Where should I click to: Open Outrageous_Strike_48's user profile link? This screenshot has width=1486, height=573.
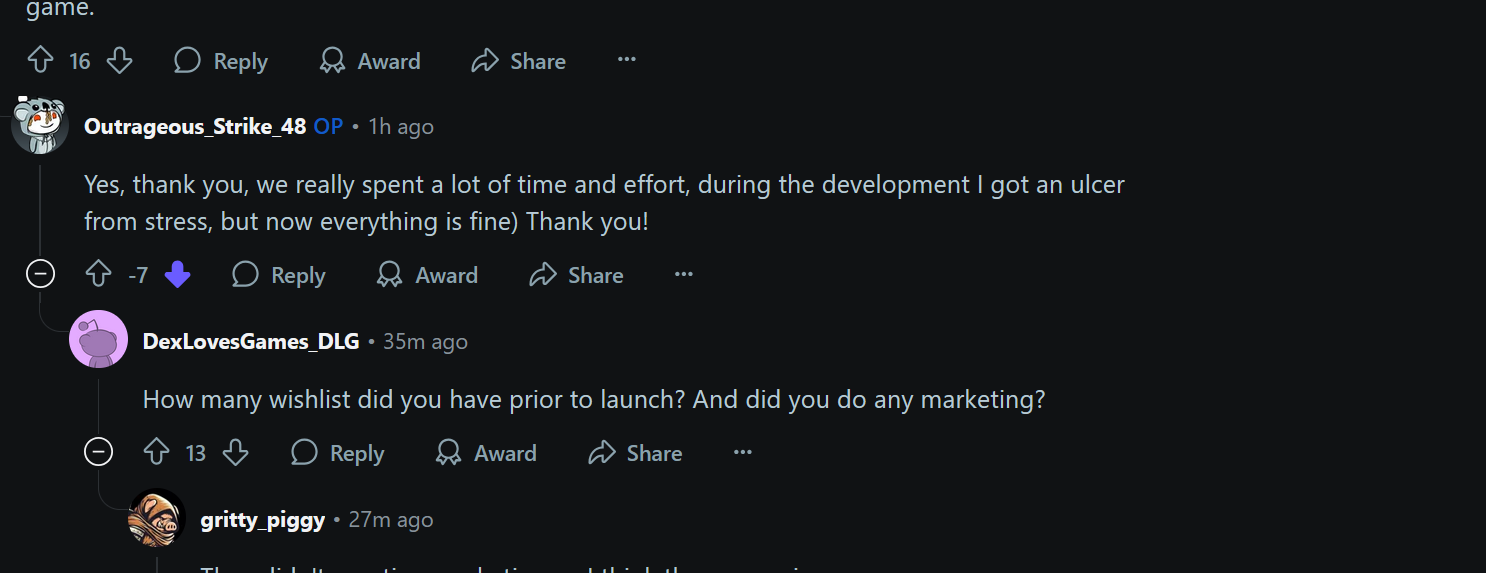pos(195,126)
